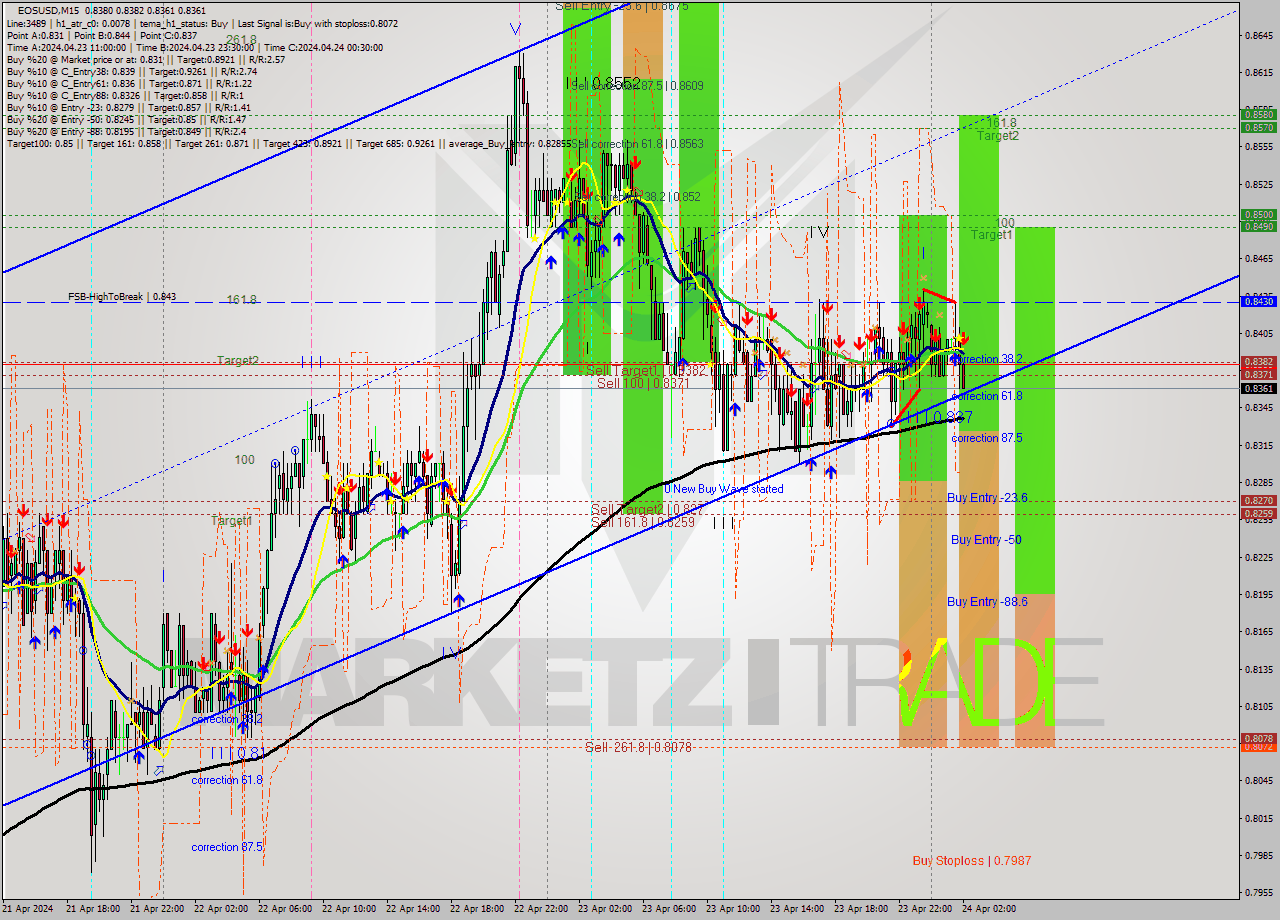
Task: Click the red 0.8259 price tag
Action: click(x=1258, y=514)
